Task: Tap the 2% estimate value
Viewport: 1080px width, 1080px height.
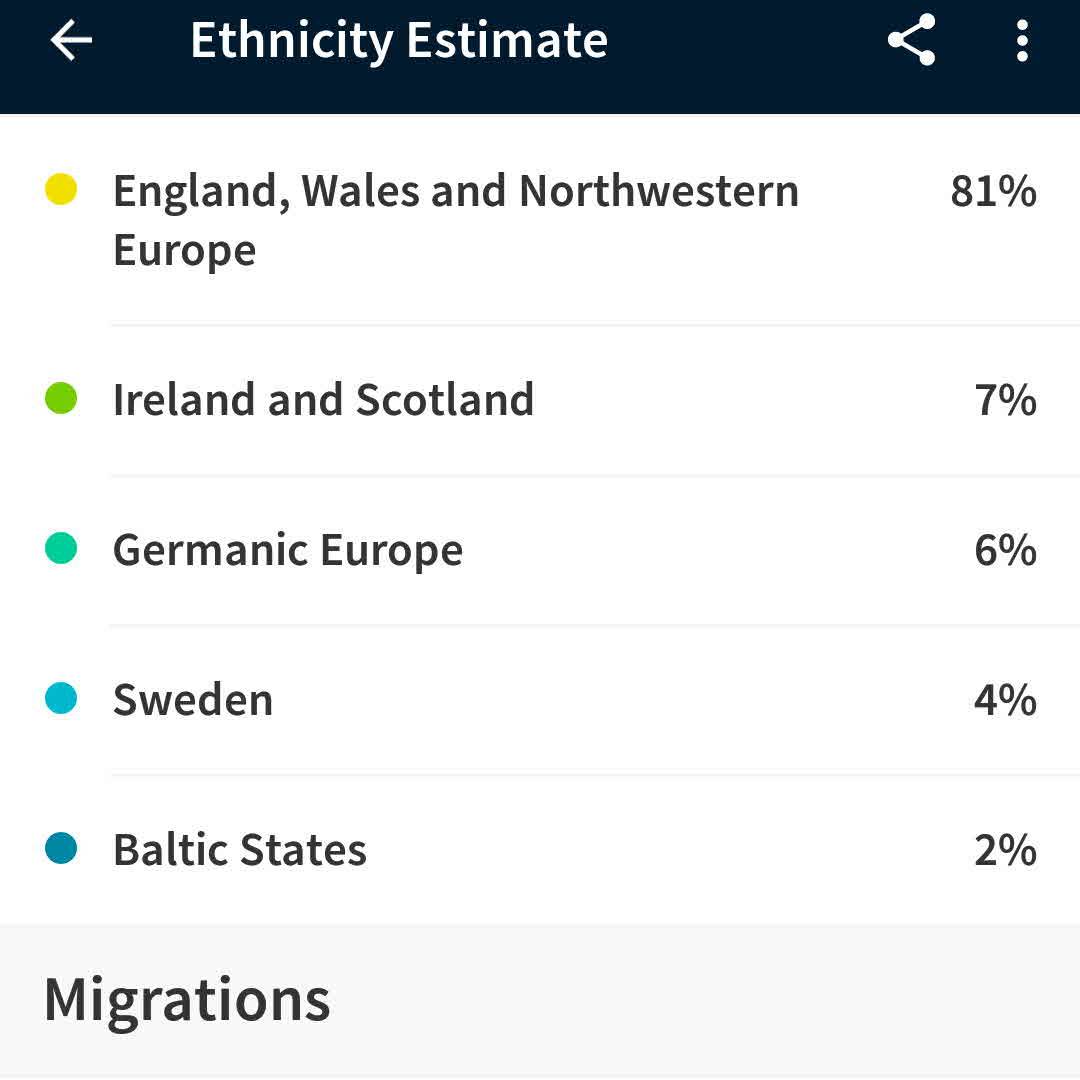Action: coord(1005,850)
